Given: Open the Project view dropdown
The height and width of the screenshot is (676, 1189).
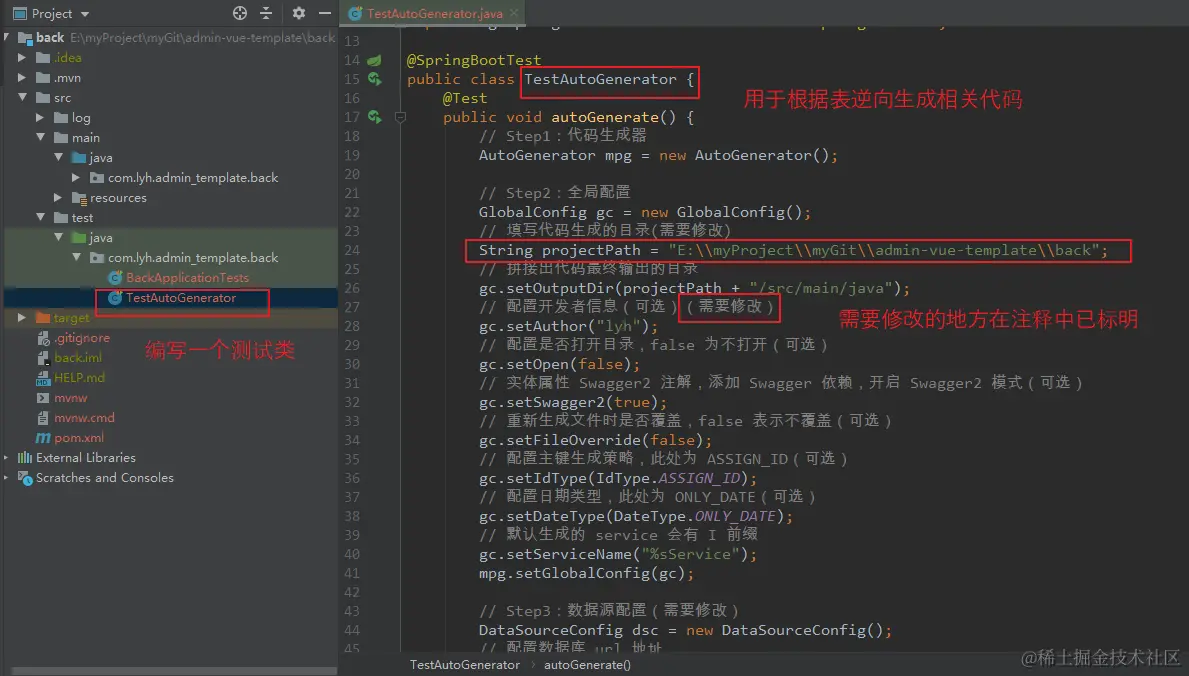Looking at the screenshot, I should 85,14.
